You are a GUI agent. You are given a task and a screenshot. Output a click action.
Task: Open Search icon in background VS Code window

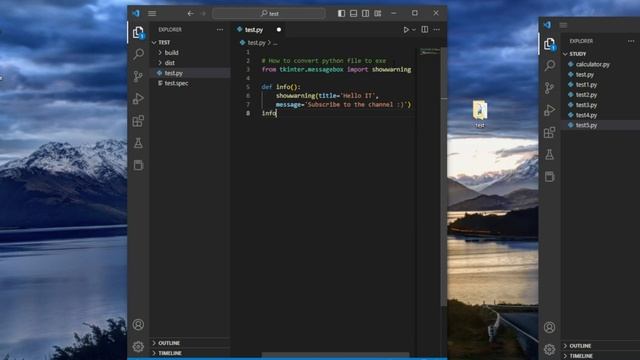550,65
